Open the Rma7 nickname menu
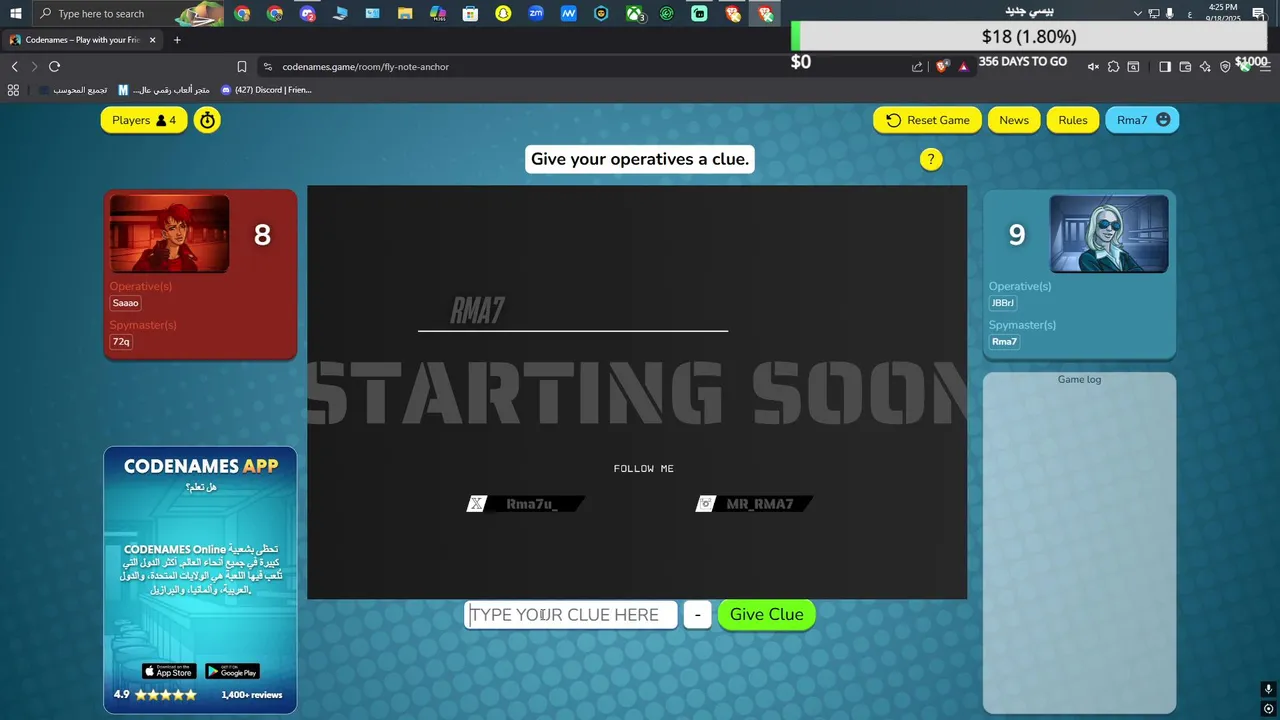Viewport: 1280px width, 720px height. [x=1142, y=120]
